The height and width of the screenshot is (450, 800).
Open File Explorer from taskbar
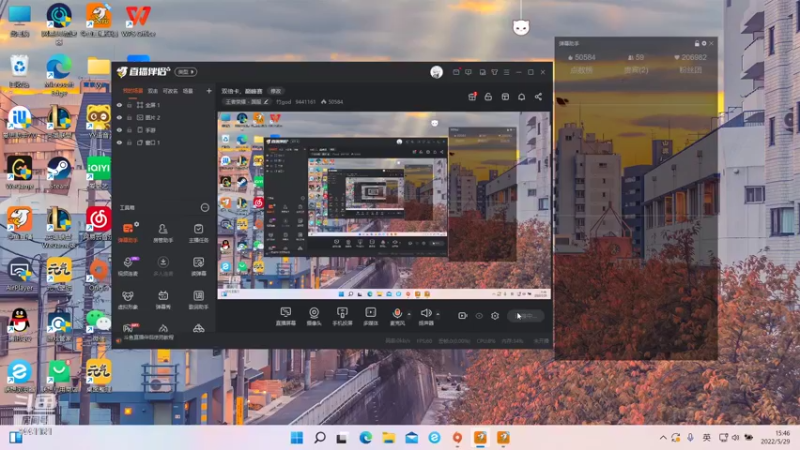click(x=389, y=437)
